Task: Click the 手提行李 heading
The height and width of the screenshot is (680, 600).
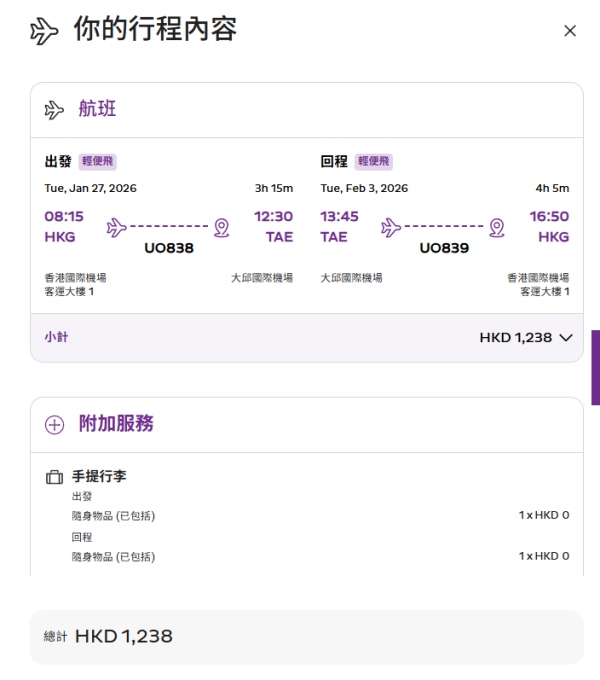Action: click(99, 476)
